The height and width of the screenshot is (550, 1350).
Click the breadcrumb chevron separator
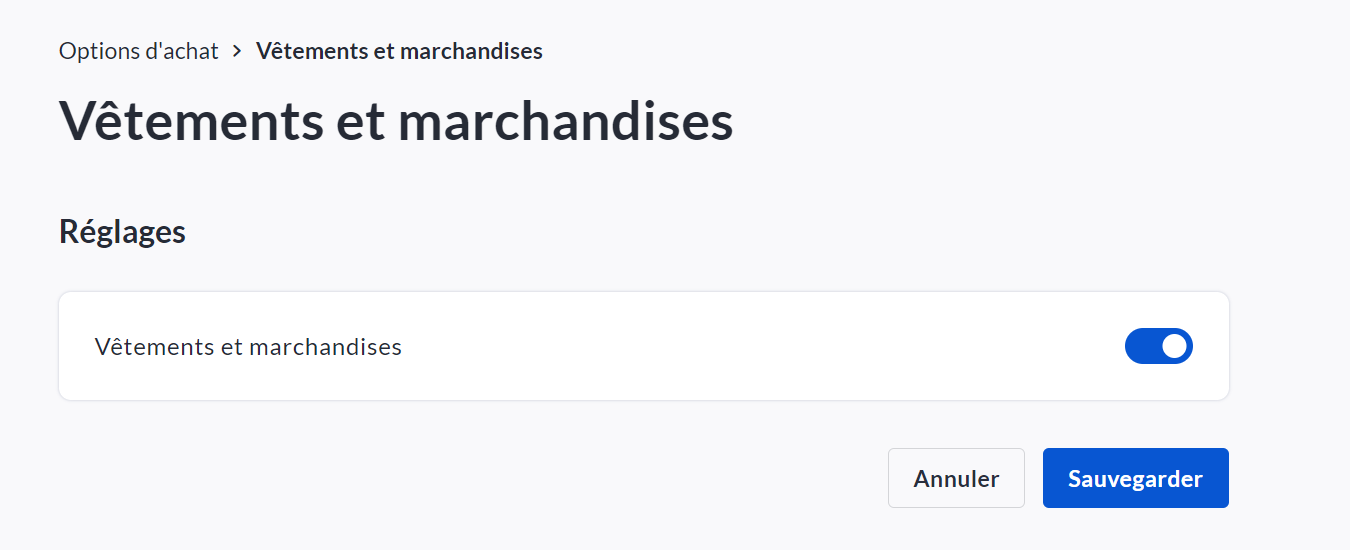point(237,50)
